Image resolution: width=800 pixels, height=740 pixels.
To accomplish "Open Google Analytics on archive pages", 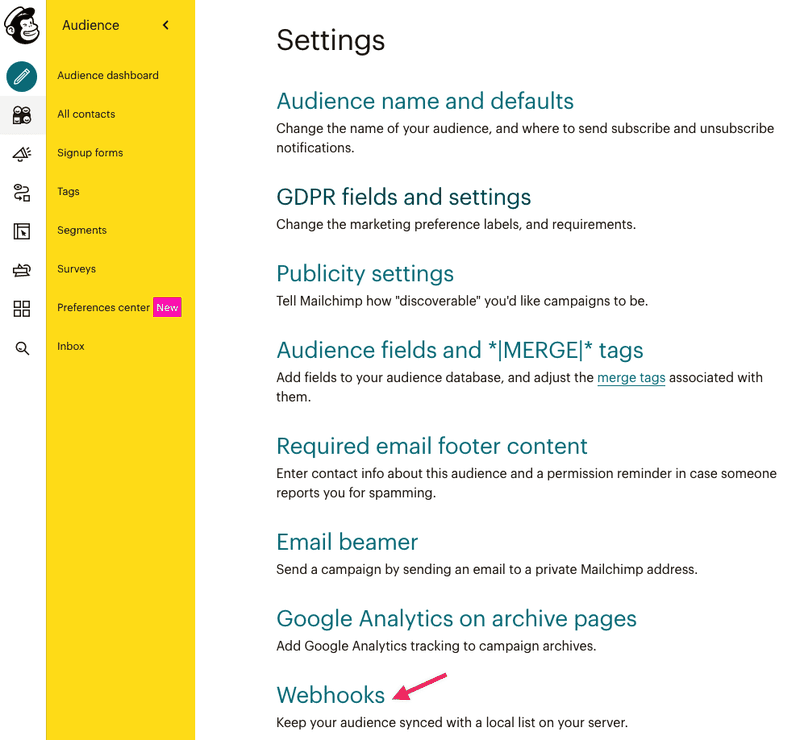I will (456, 619).
